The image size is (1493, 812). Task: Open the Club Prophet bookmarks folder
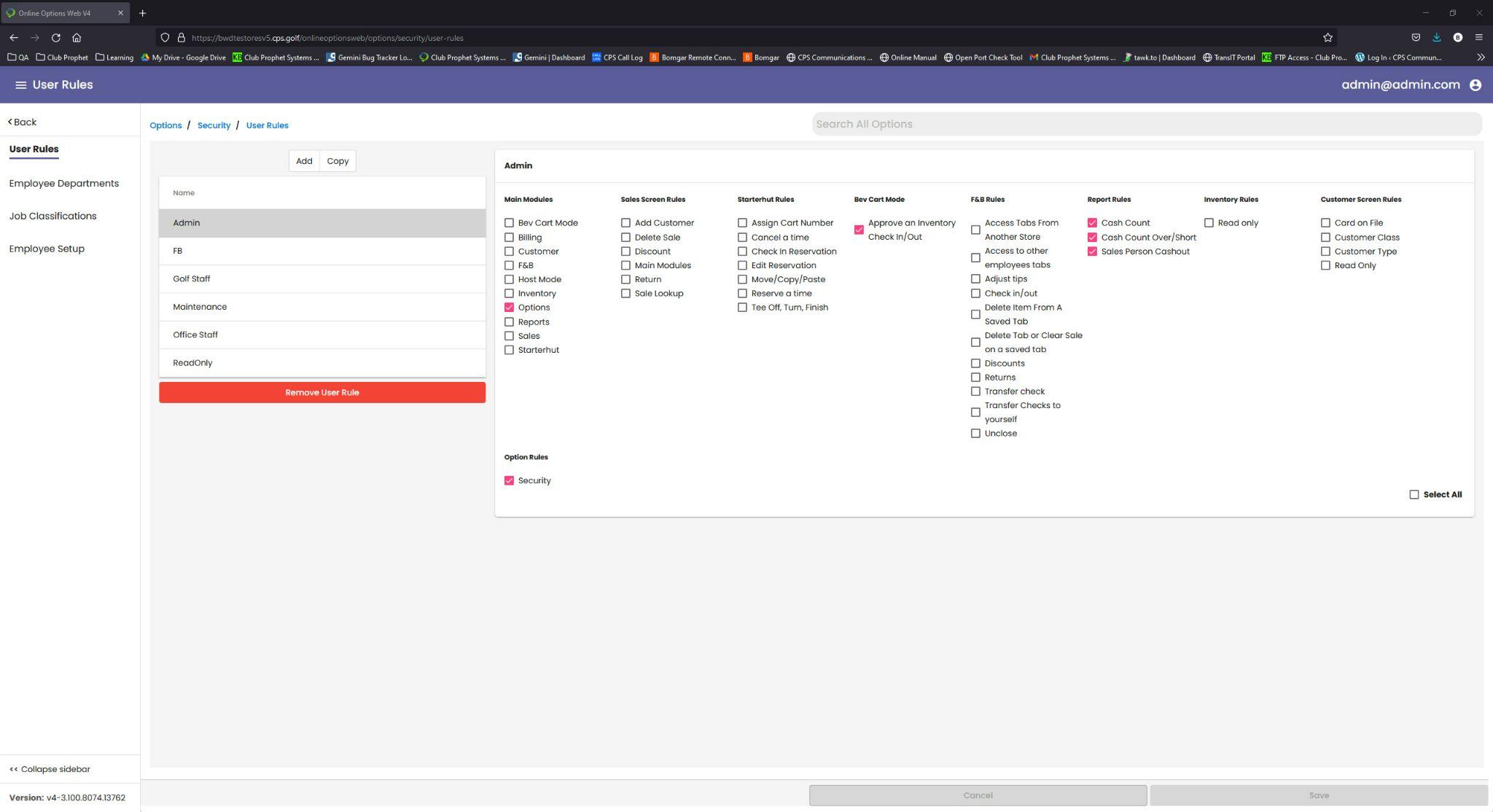[62, 58]
